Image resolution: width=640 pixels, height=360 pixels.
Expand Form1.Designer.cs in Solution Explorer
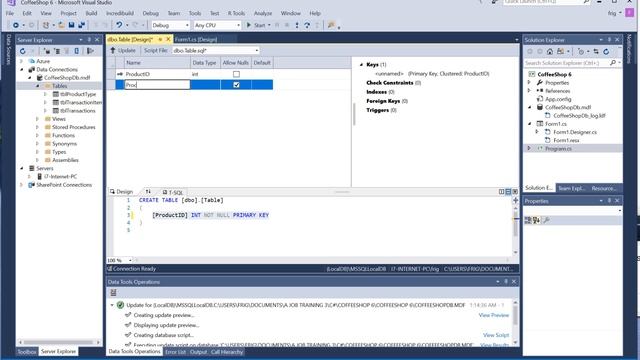click(537, 132)
